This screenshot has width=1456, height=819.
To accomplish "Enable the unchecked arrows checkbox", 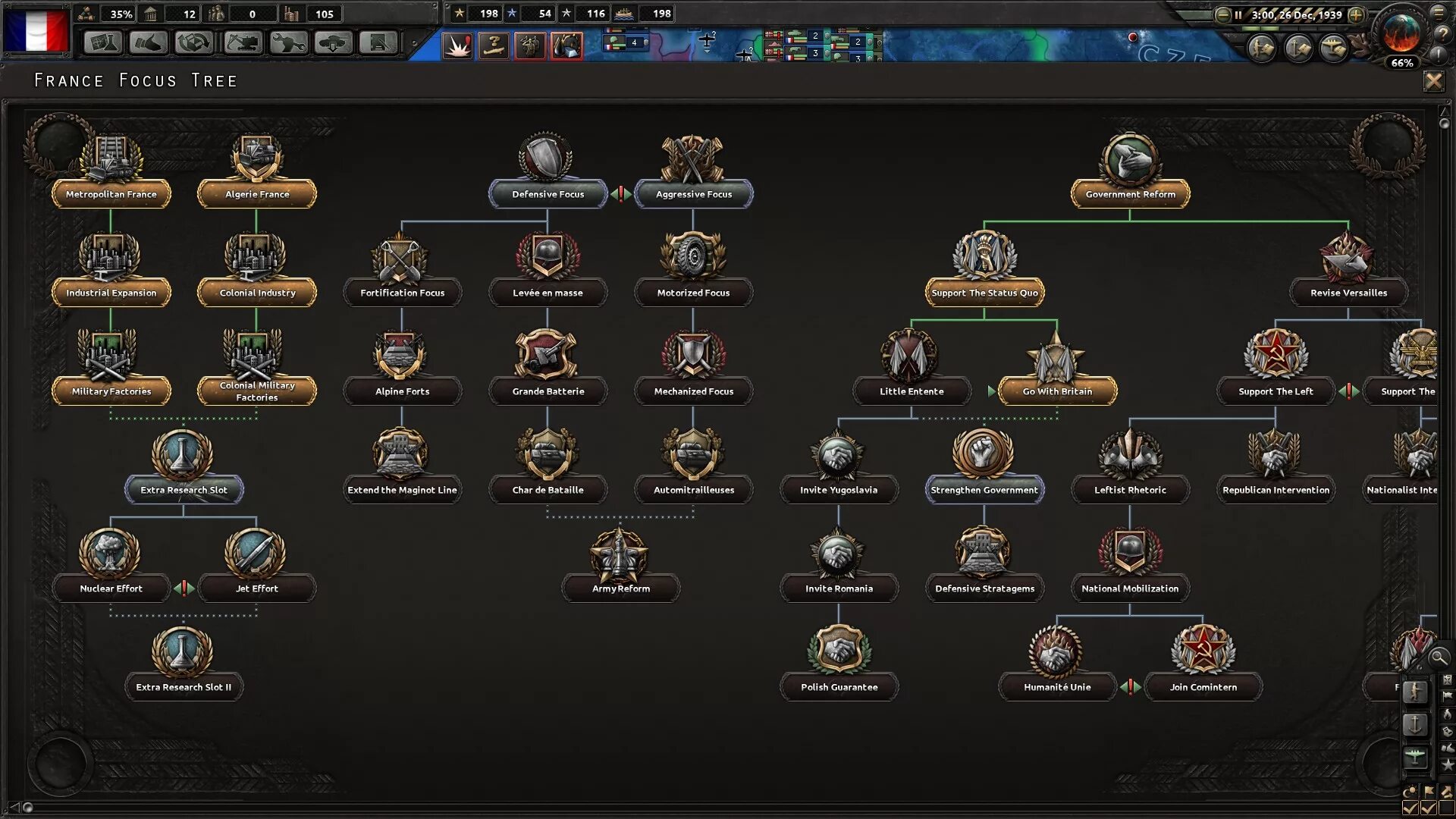I will point(1447,808).
